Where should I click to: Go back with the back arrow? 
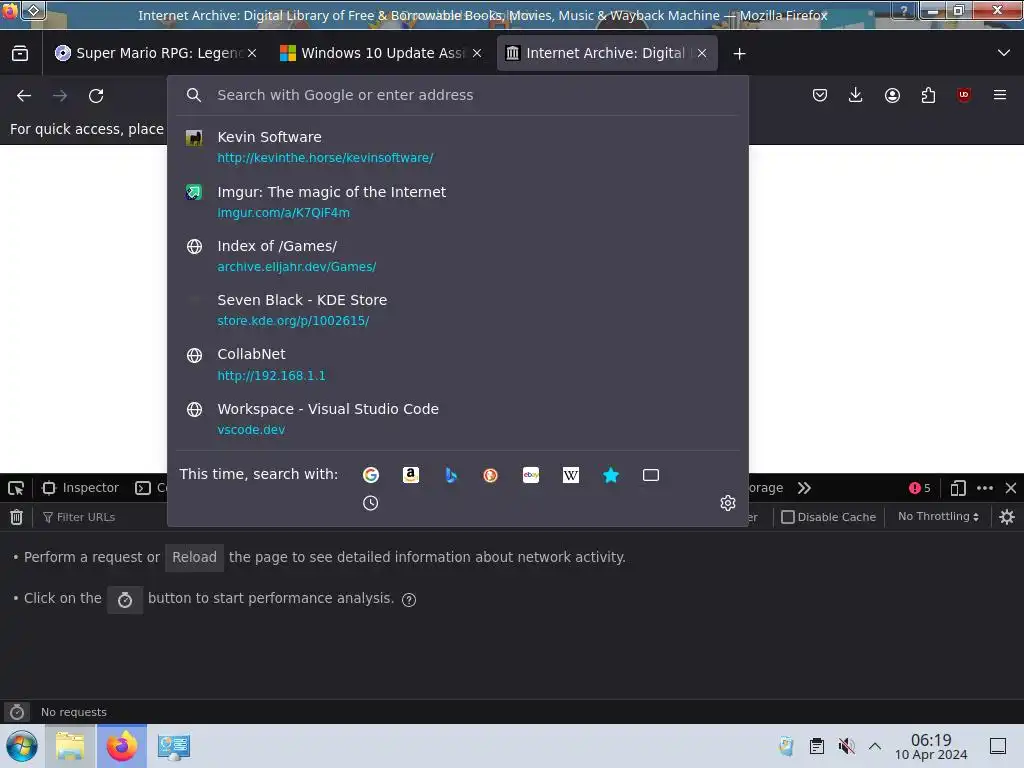pyautogui.click(x=24, y=96)
